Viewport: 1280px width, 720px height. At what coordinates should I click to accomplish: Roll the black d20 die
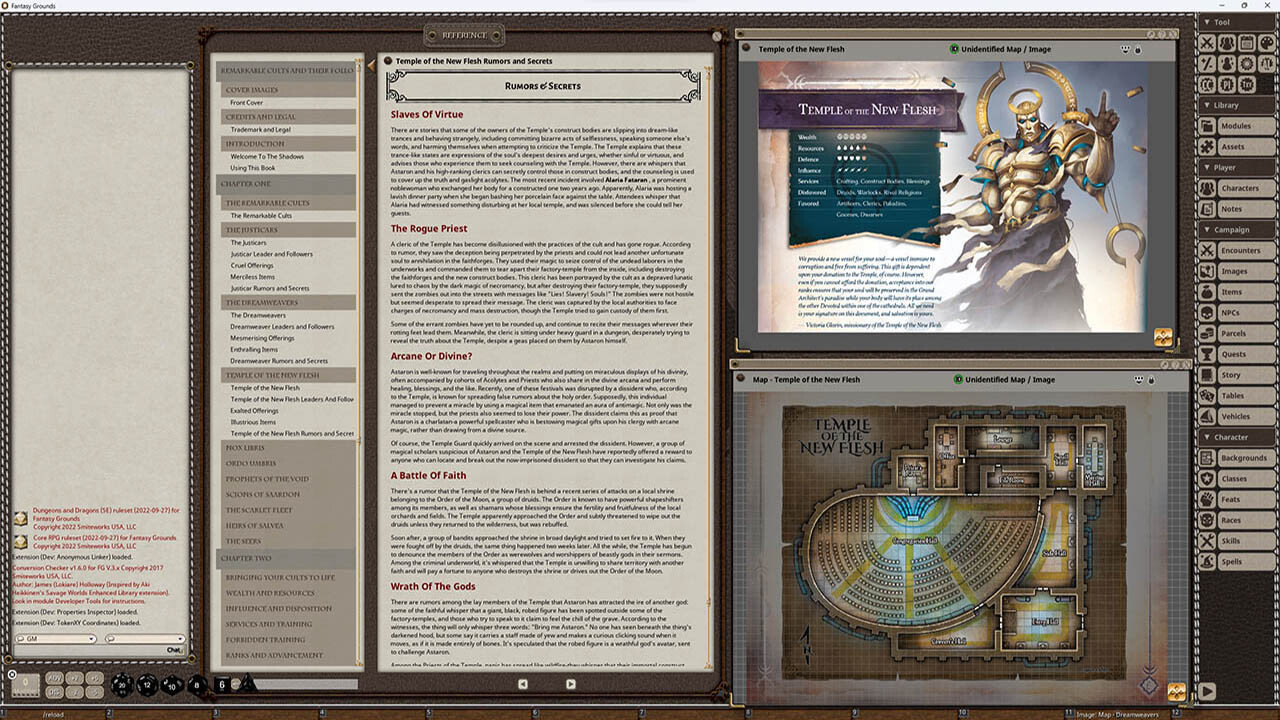(x=122, y=685)
